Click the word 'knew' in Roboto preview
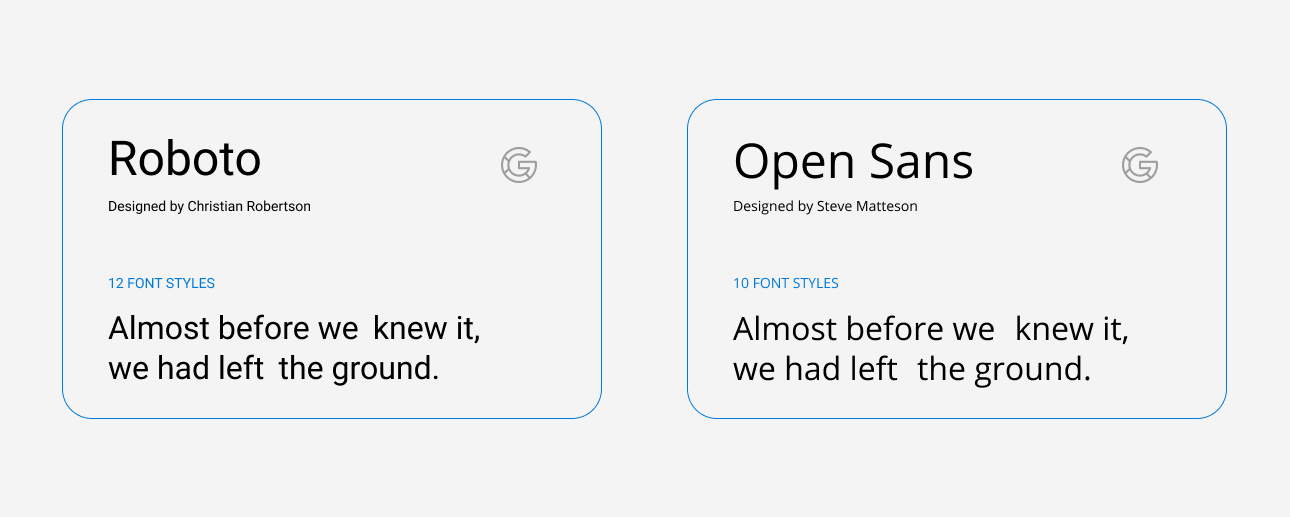 pos(411,328)
